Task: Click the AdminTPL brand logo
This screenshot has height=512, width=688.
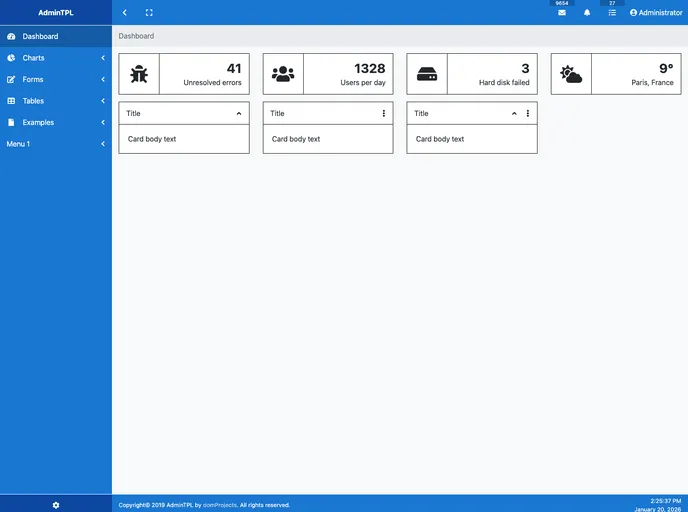Action: pyautogui.click(x=56, y=13)
